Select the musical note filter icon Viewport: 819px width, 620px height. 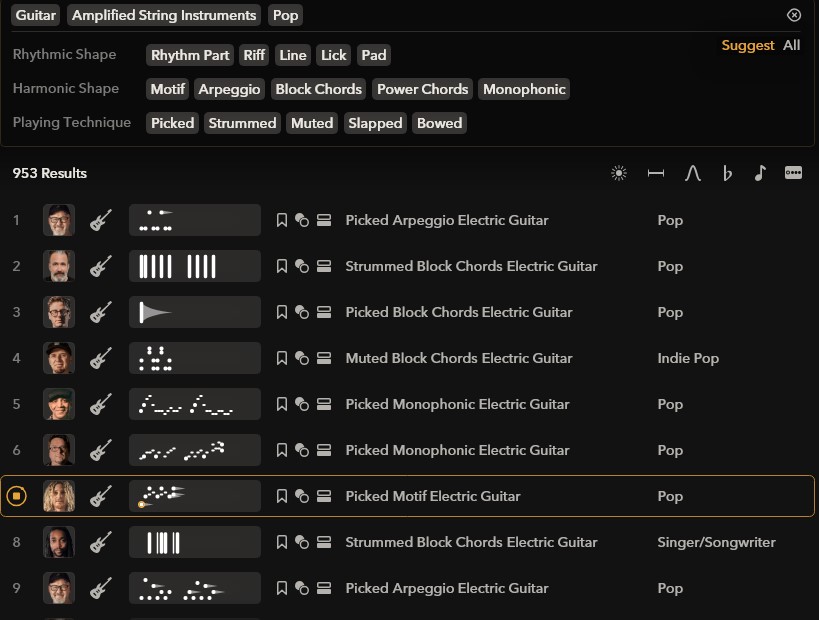(760, 173)
